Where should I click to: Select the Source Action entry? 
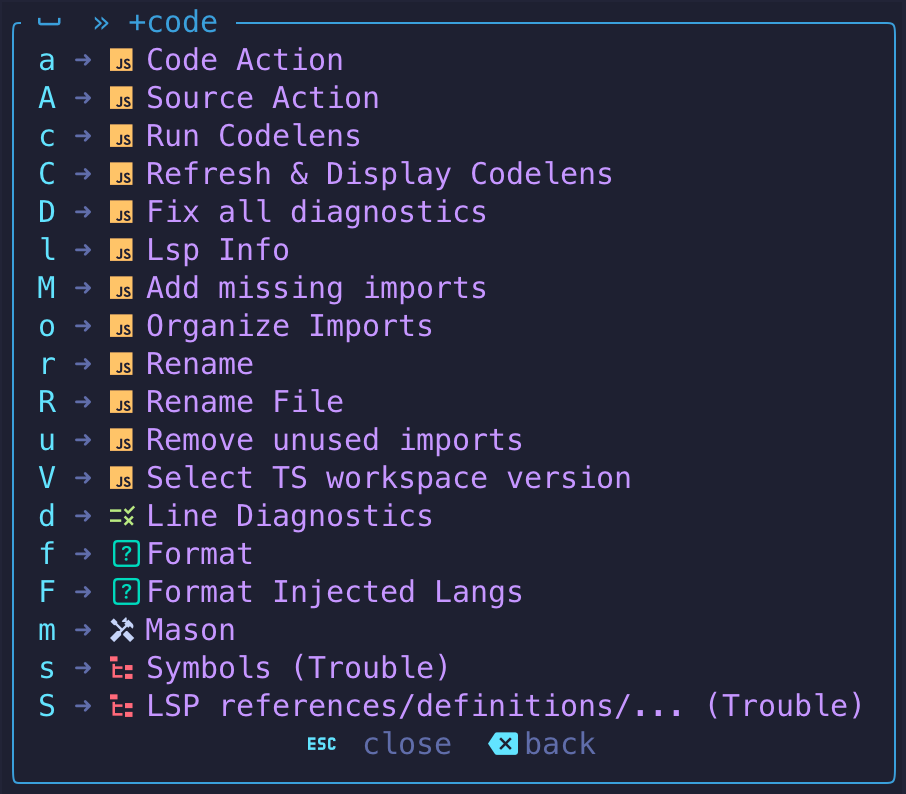point(262,98)
